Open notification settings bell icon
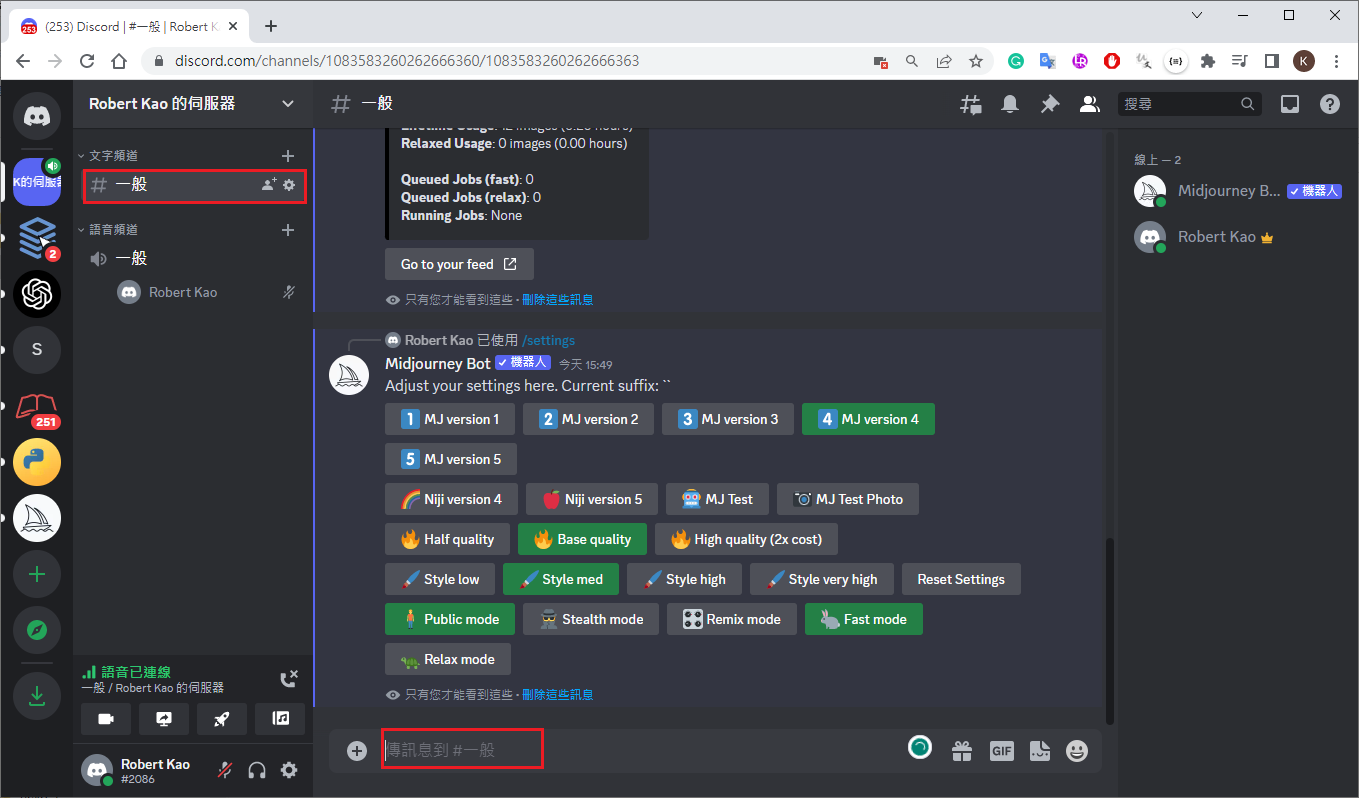Image resolution: width=1359 pixels, height=798 pixels. pos(1010,104)
